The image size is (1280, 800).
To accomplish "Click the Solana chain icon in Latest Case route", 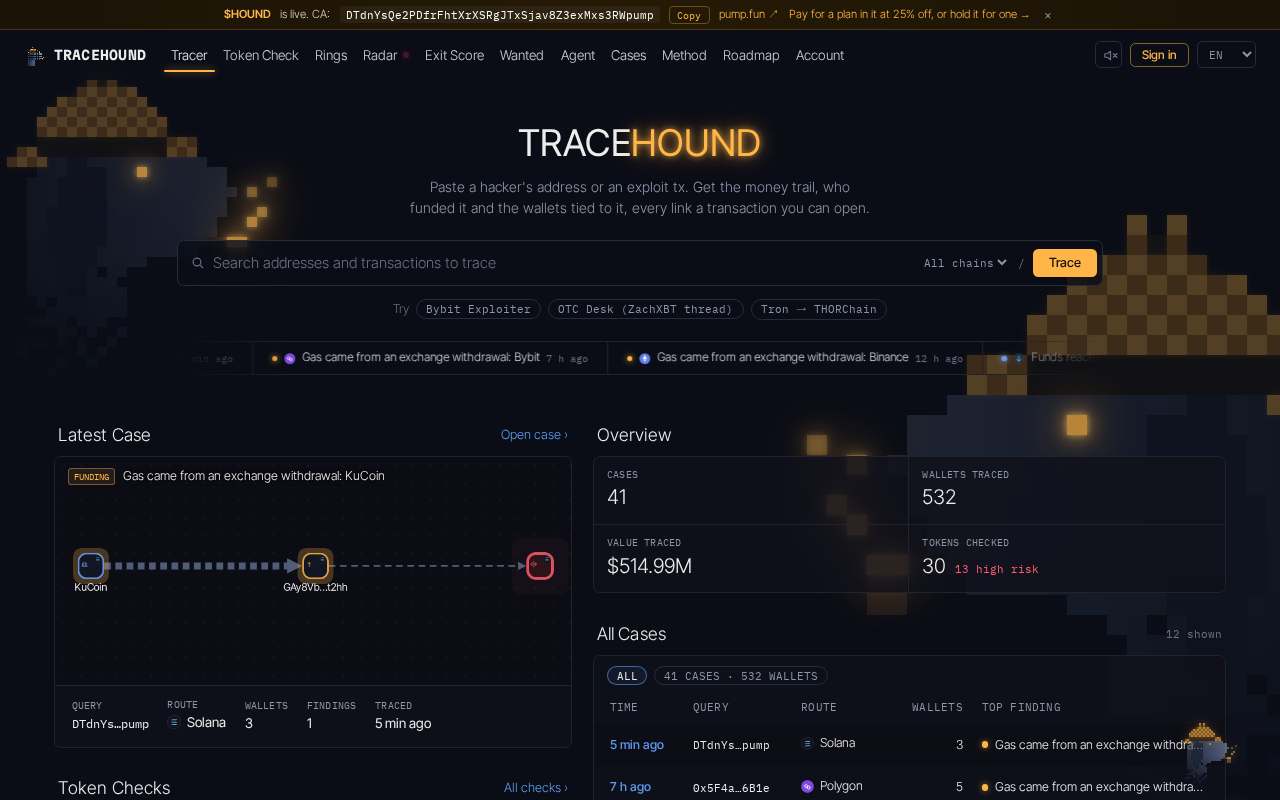I will coord(174,722).
